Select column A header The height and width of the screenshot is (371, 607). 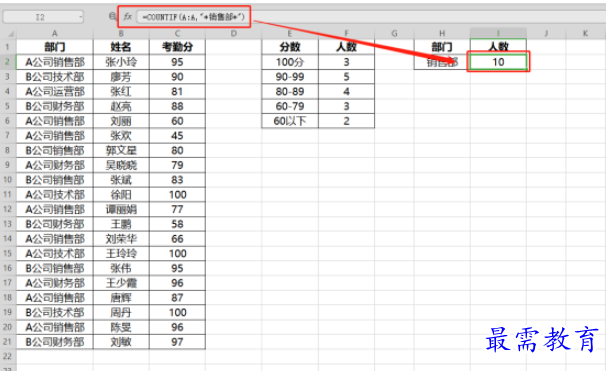tap(55, 34)
